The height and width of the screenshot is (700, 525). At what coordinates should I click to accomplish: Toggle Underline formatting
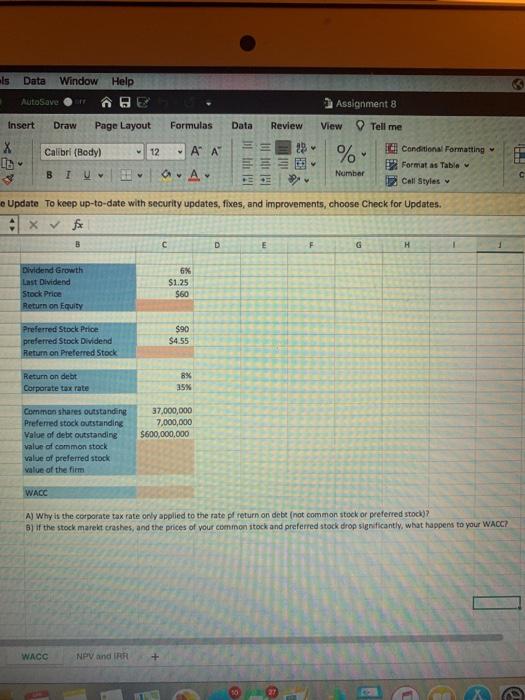pos(87,175)
